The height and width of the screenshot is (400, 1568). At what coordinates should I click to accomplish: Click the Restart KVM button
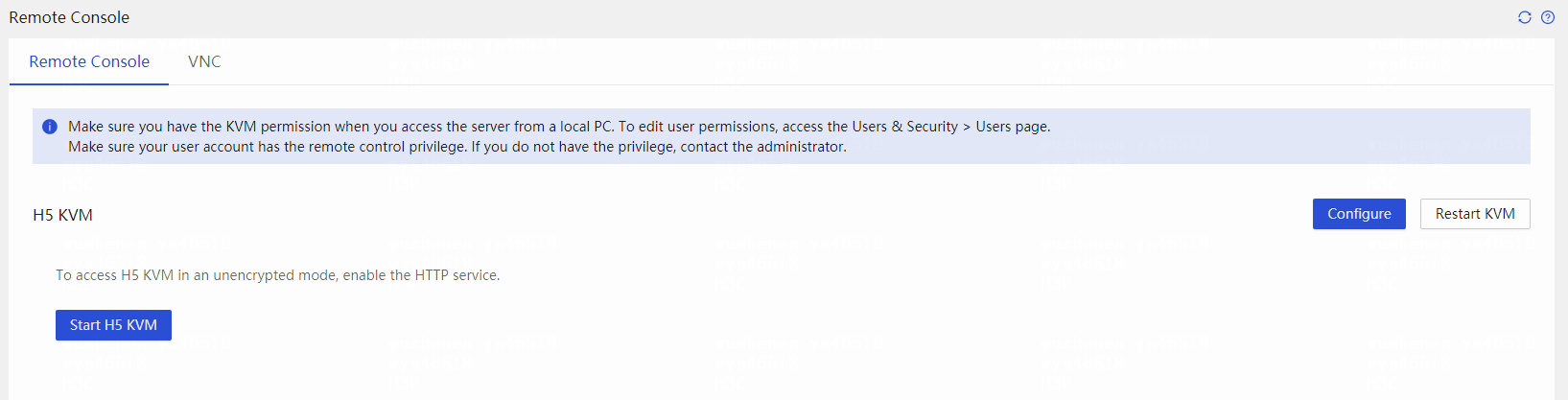pyautogui.click(x=1475, y=214)
